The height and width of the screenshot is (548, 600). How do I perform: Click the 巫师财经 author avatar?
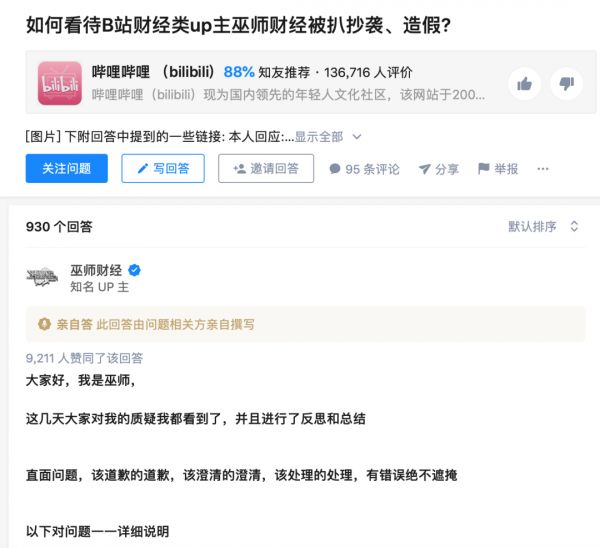[x=43, y=277]
